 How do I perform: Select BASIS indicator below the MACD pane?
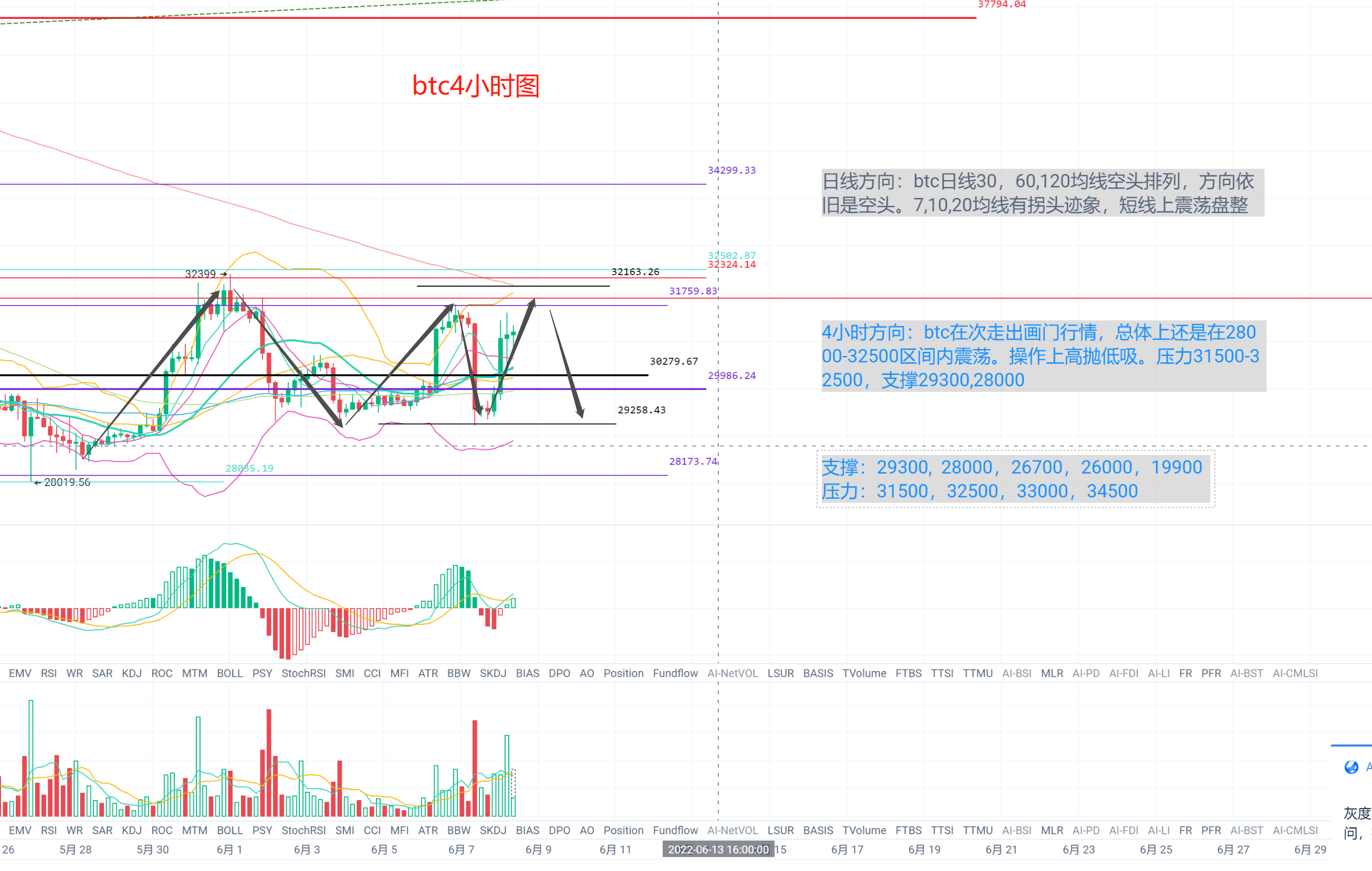tap(818, 673)
